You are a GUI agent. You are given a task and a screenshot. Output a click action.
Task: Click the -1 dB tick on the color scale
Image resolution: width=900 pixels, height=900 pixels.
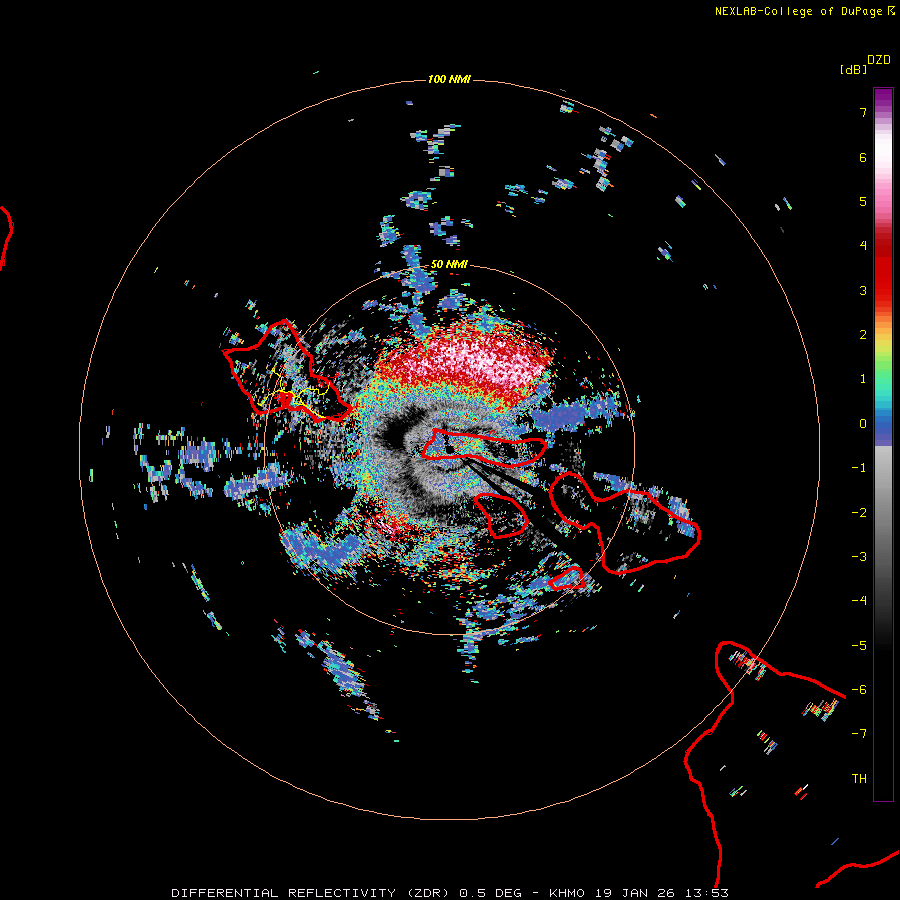[x=859, y=468]
